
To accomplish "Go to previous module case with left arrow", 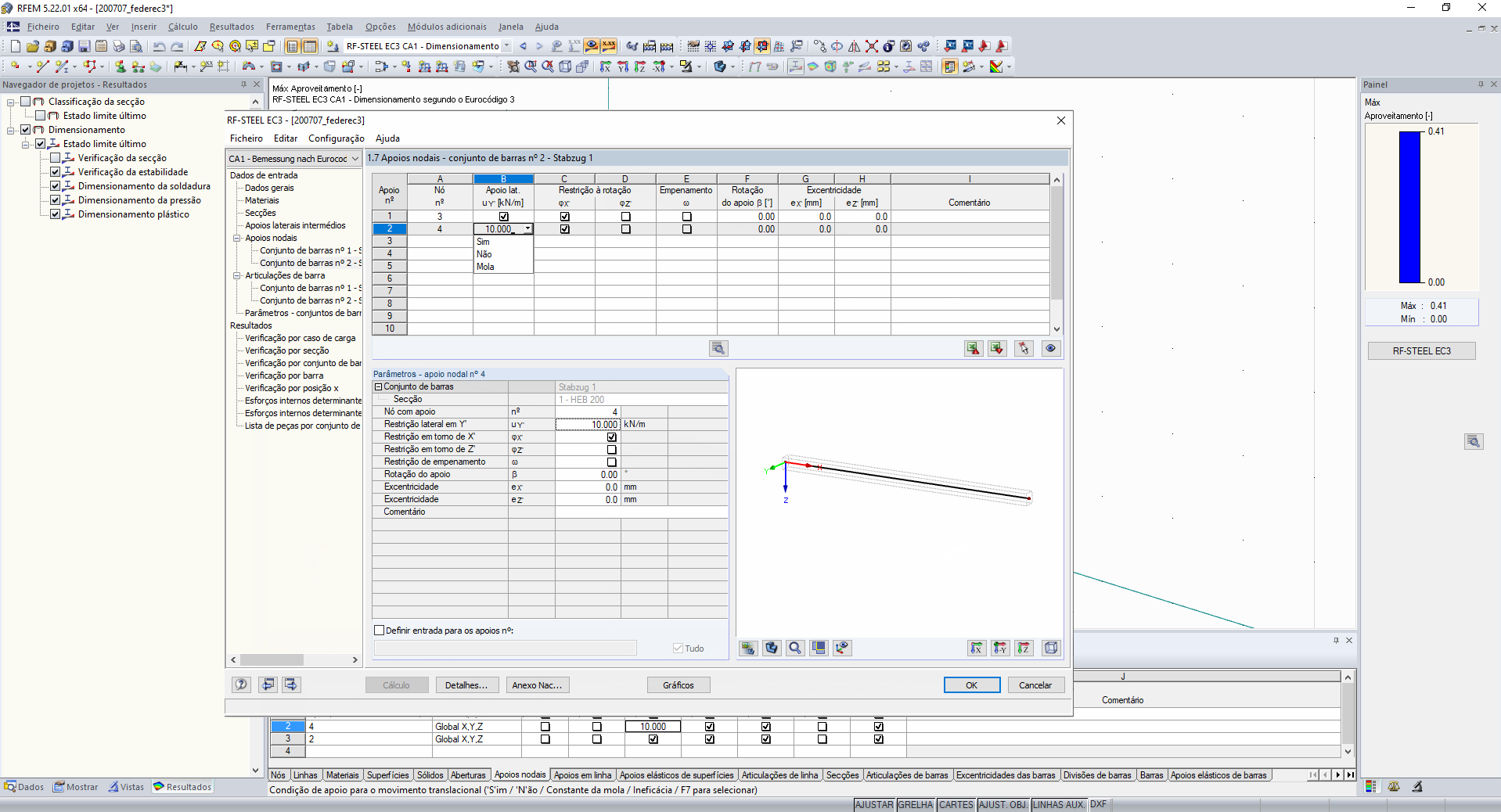I will pyautogui.click(x=523, y=46).
